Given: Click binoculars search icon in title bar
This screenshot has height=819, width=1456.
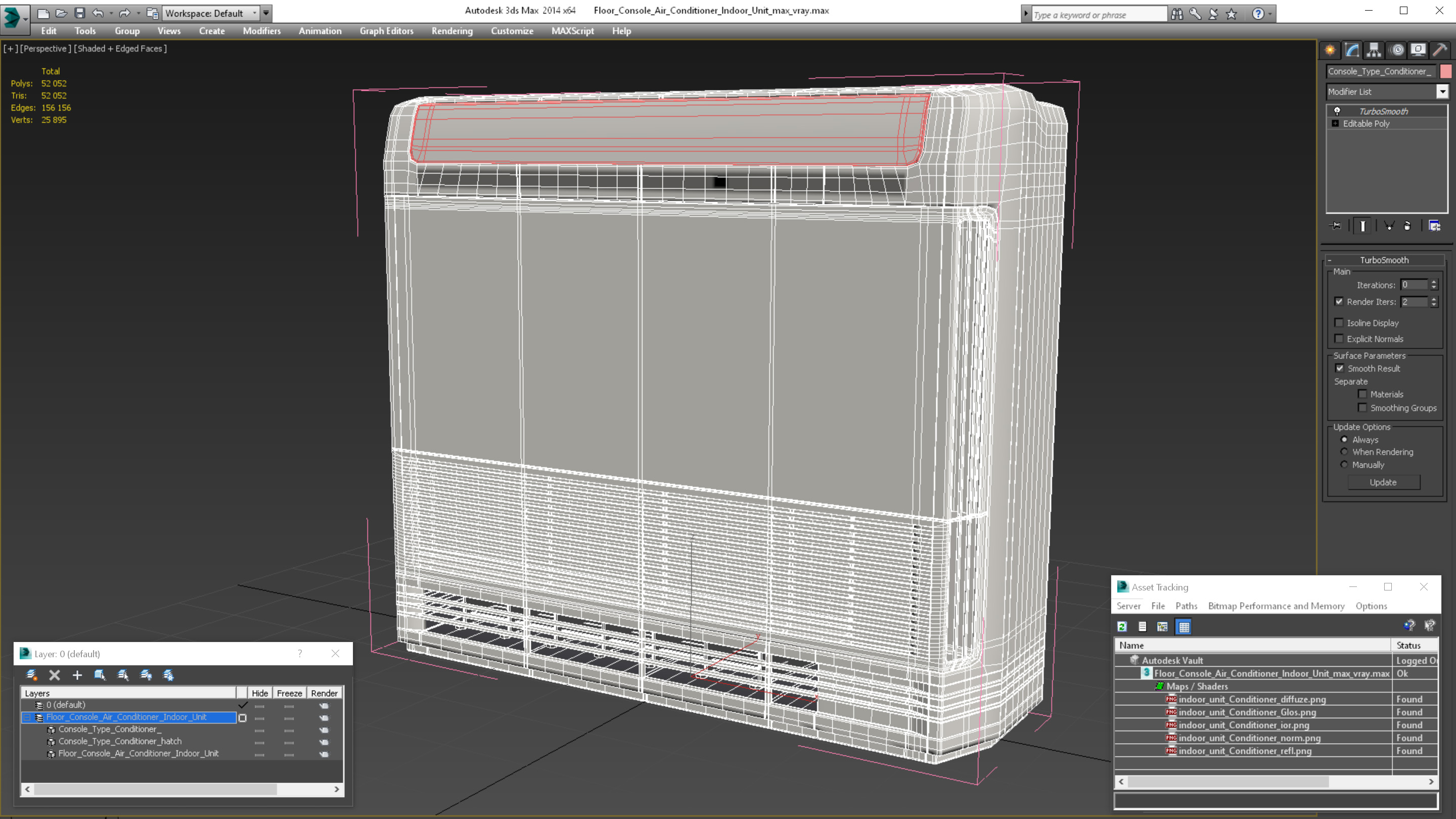Looking at the screenshot, I should pyautogui.click(x=1177, y=14).
